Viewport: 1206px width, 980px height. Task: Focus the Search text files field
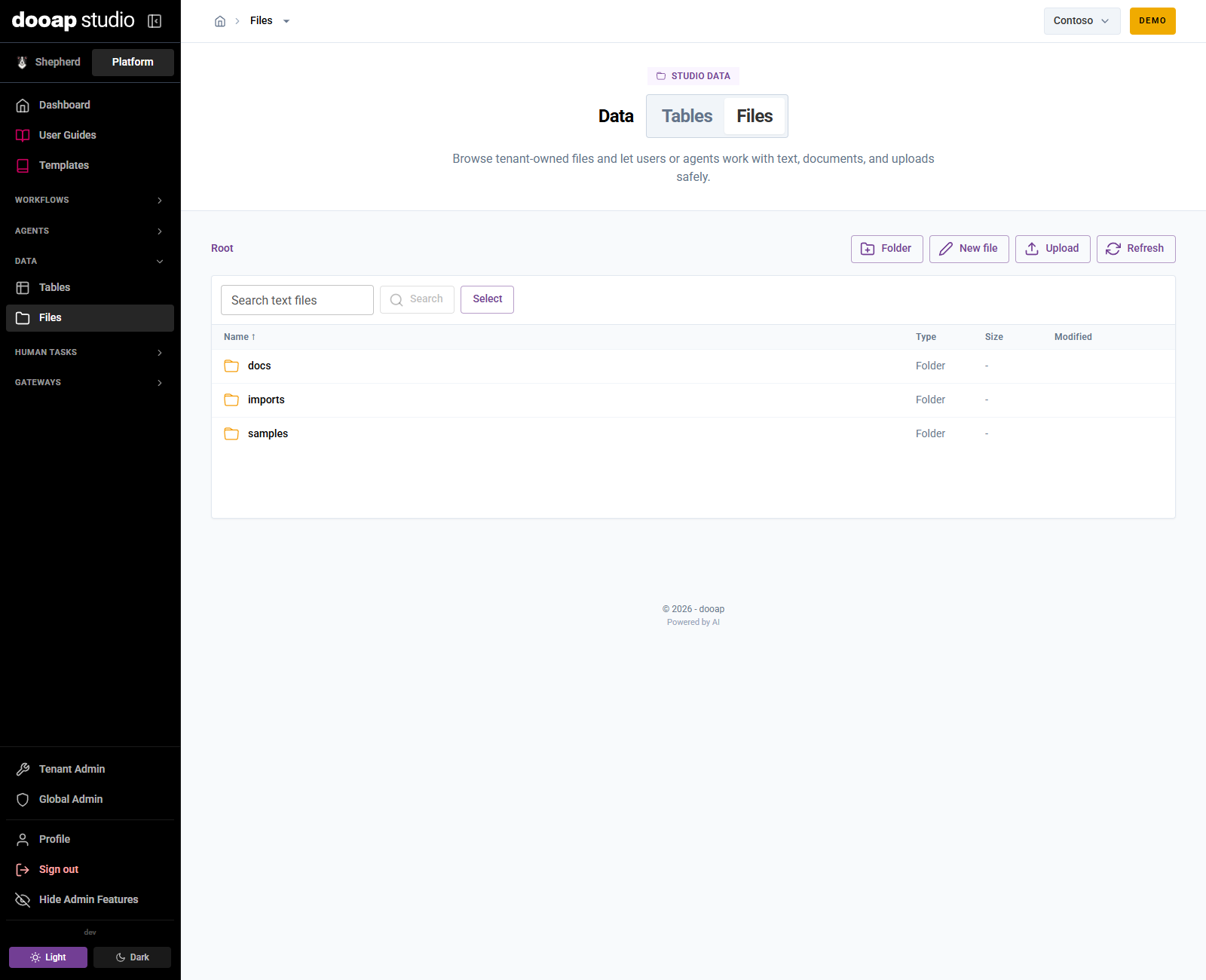[297, 300]
